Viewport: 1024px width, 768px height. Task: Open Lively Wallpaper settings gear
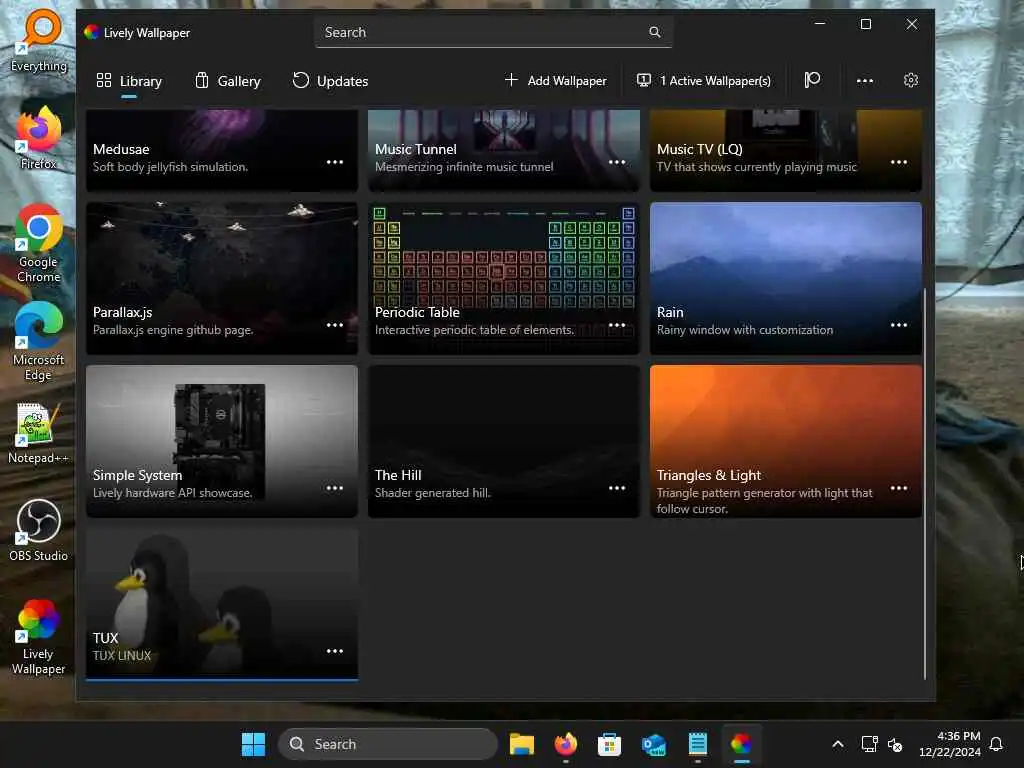tap(910, 80)
